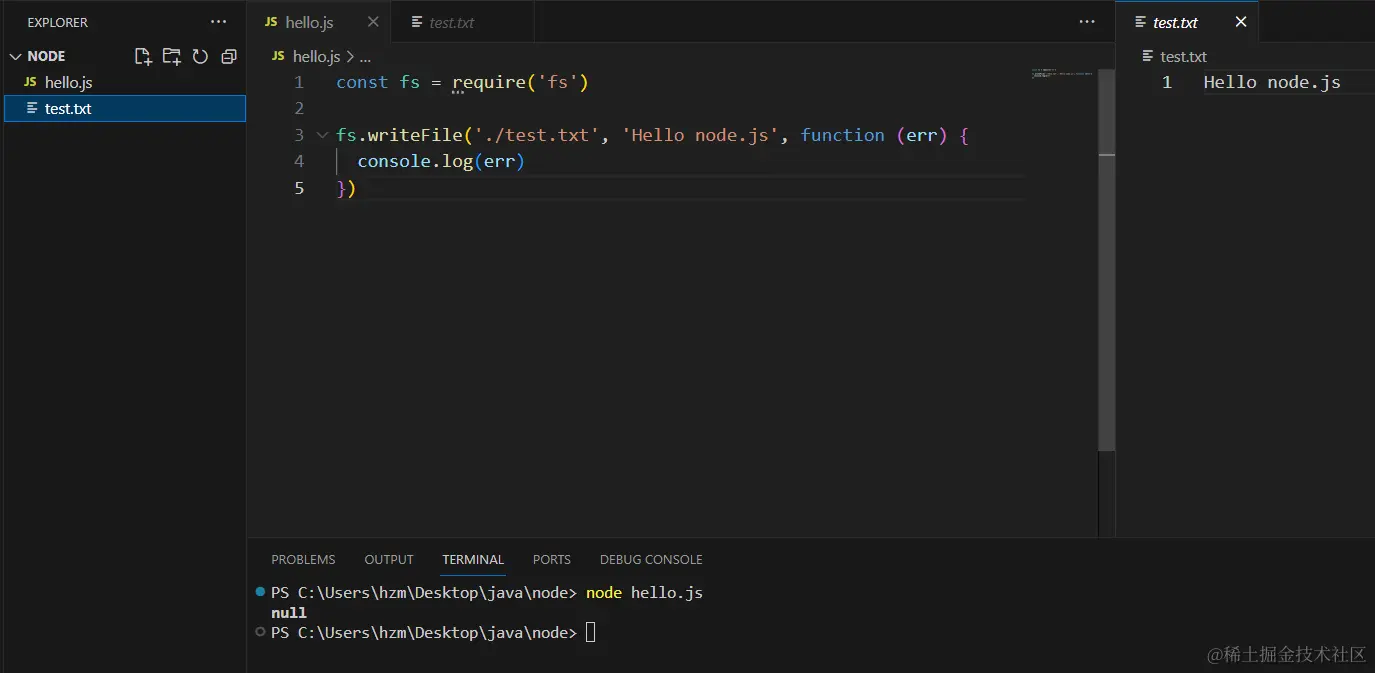The width and height of the screenshot is (1375, 673).
Task: Click the 'Hello node.js' string in code
Action: [700, 135]
